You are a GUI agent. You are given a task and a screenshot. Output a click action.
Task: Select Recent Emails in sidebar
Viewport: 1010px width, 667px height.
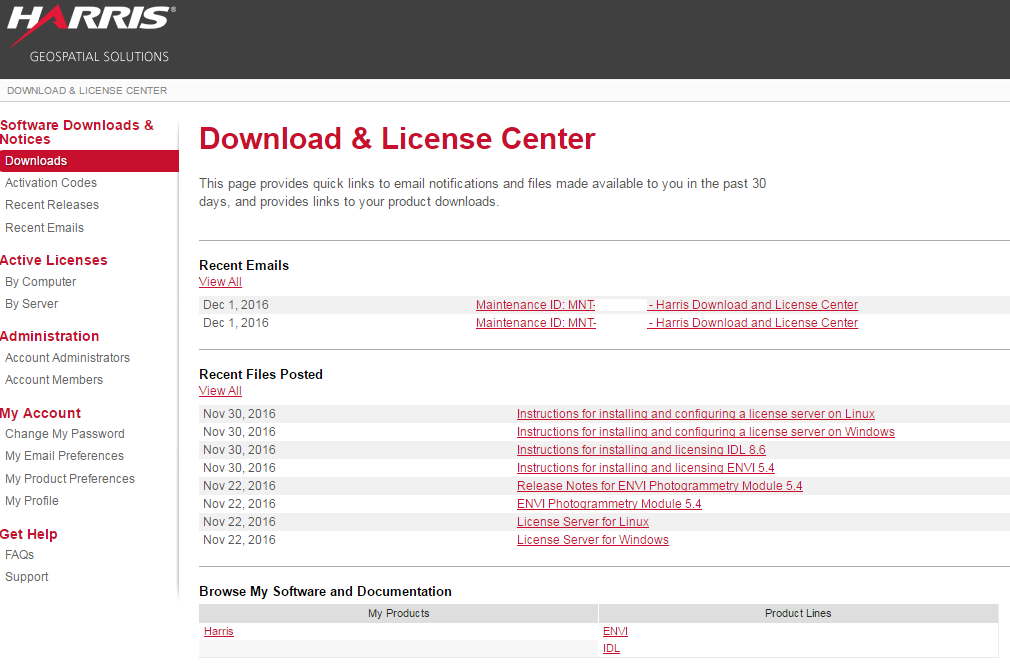point(44,228)
